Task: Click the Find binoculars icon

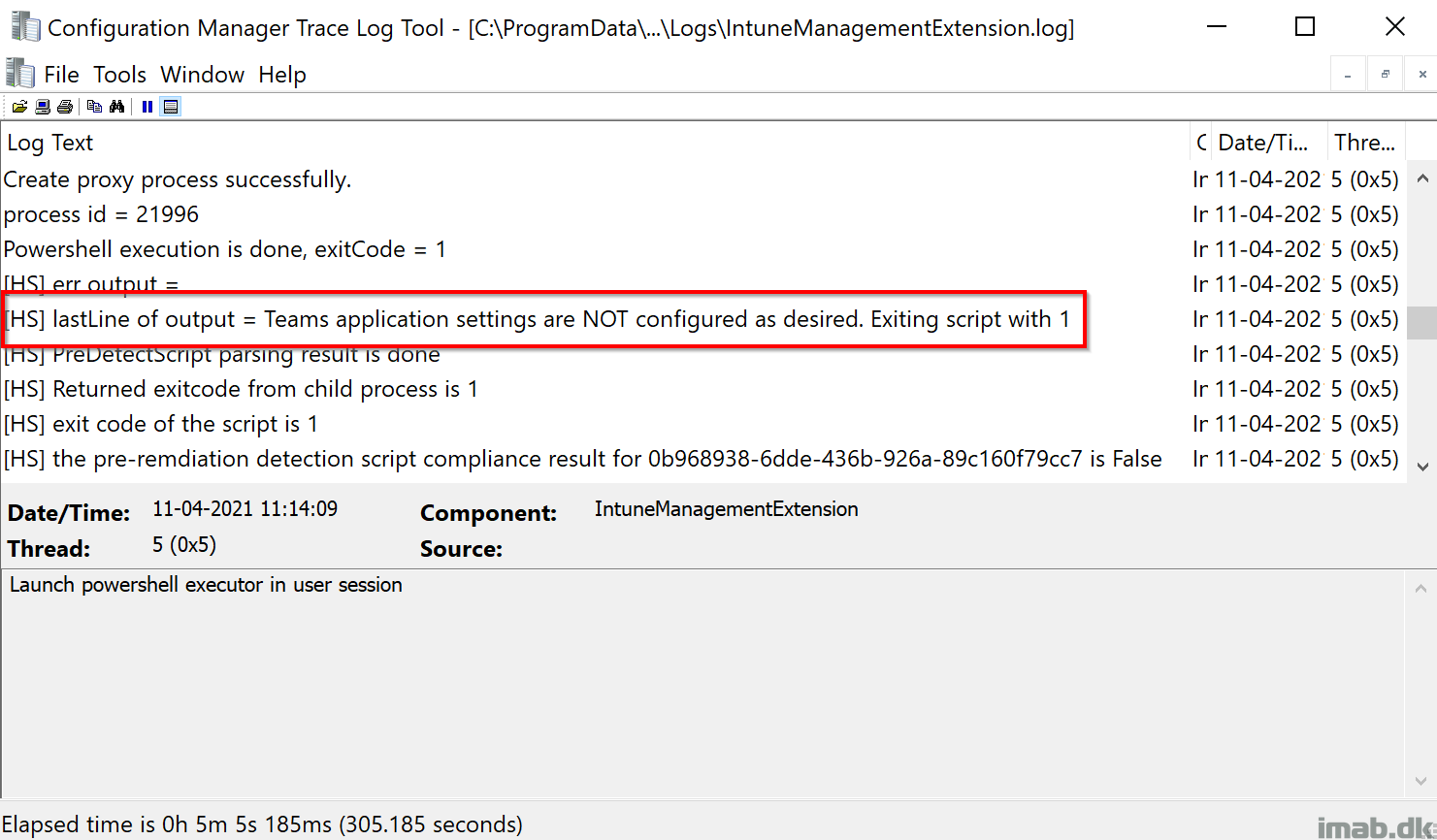Action: (117, 107)
